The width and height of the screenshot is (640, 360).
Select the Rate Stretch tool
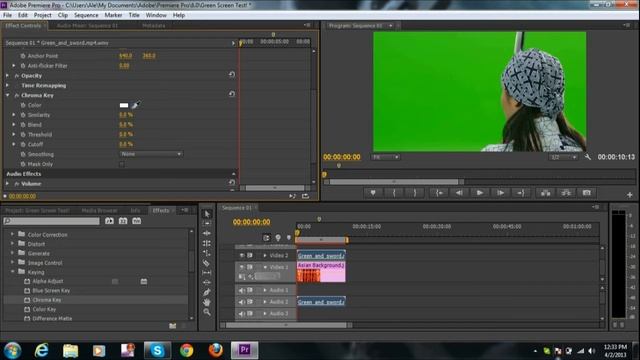(x=207, y=253)
